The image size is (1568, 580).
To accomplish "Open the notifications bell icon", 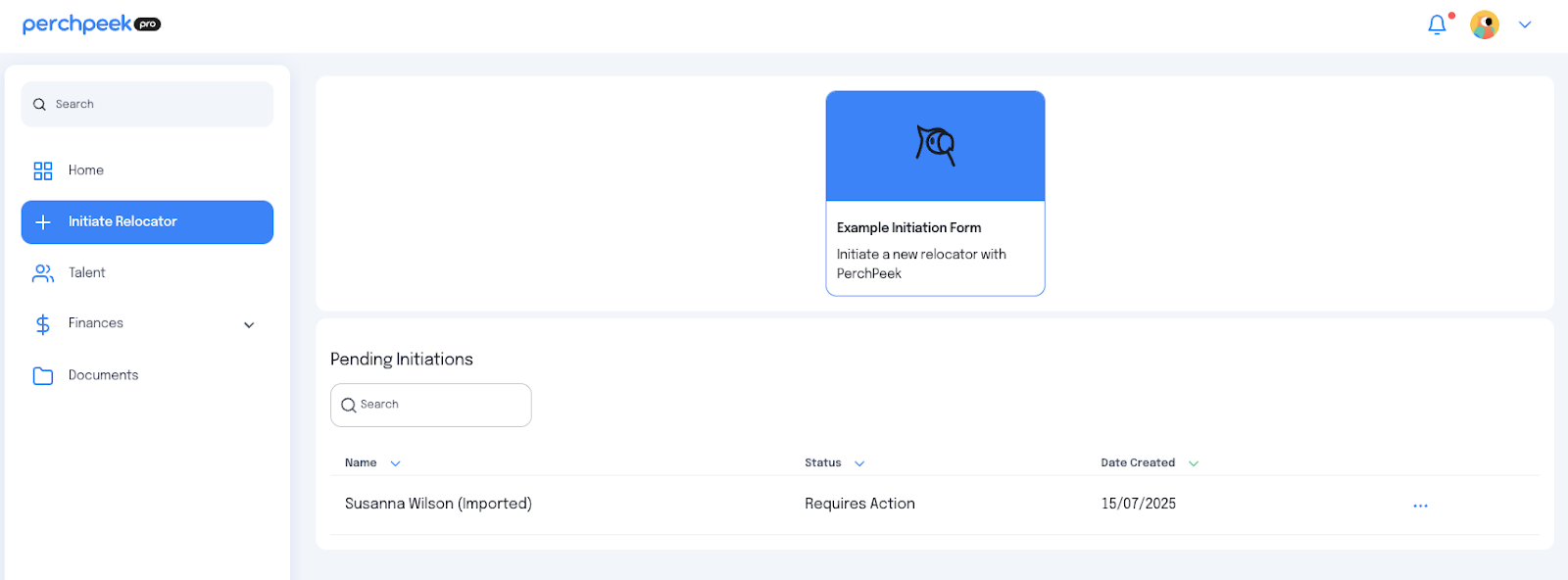I will tap(1438, 24).
